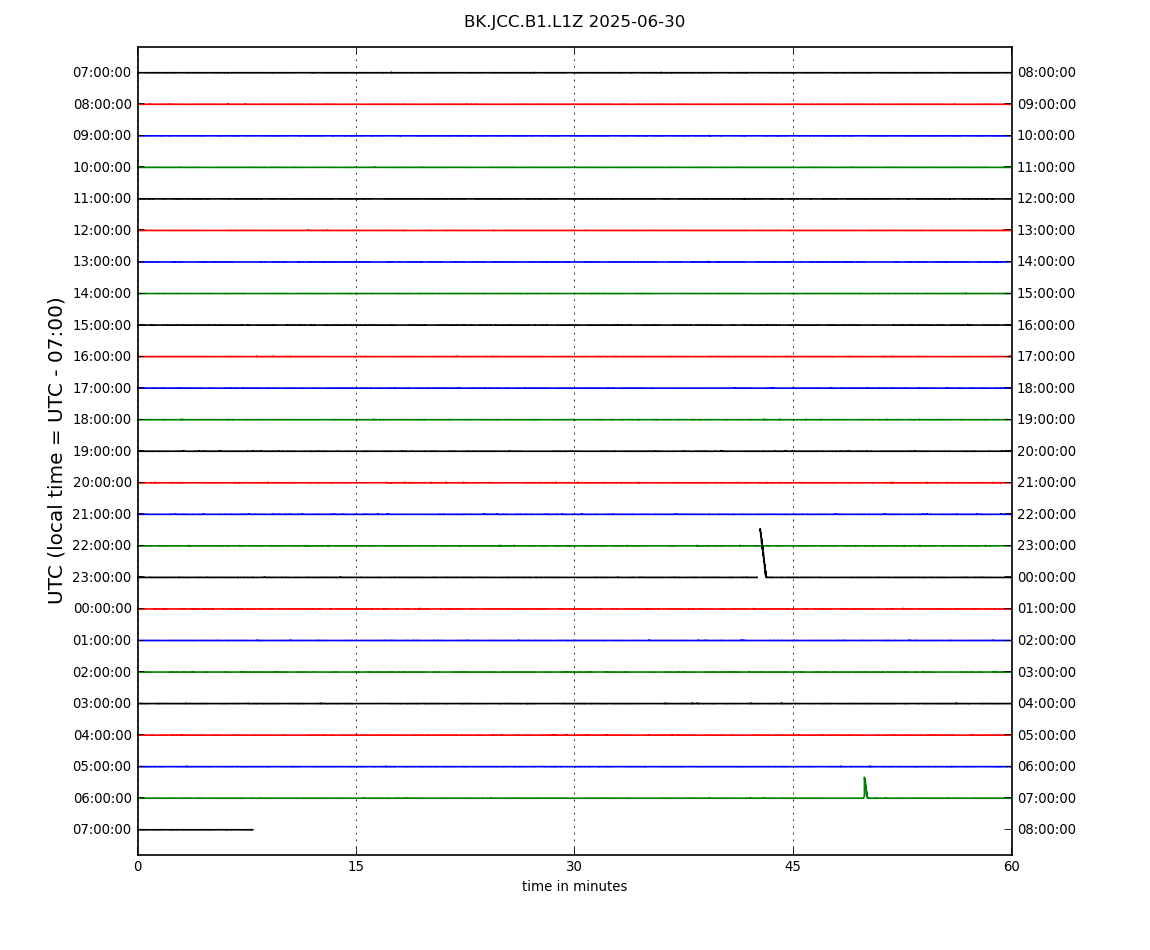Click the green spike on the 06:00:00 trace

[x=865, y=788]
